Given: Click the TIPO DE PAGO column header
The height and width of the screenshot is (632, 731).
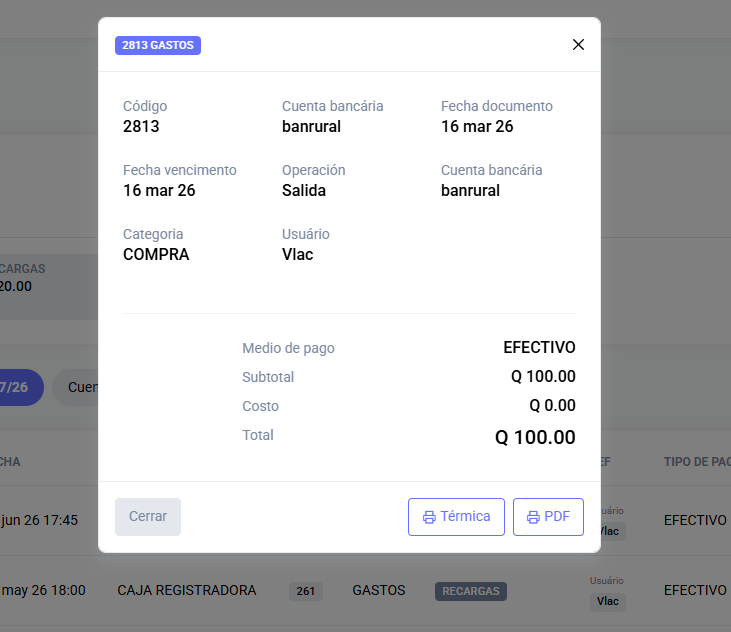Looking at the screenshot, I should click(697, 462).
